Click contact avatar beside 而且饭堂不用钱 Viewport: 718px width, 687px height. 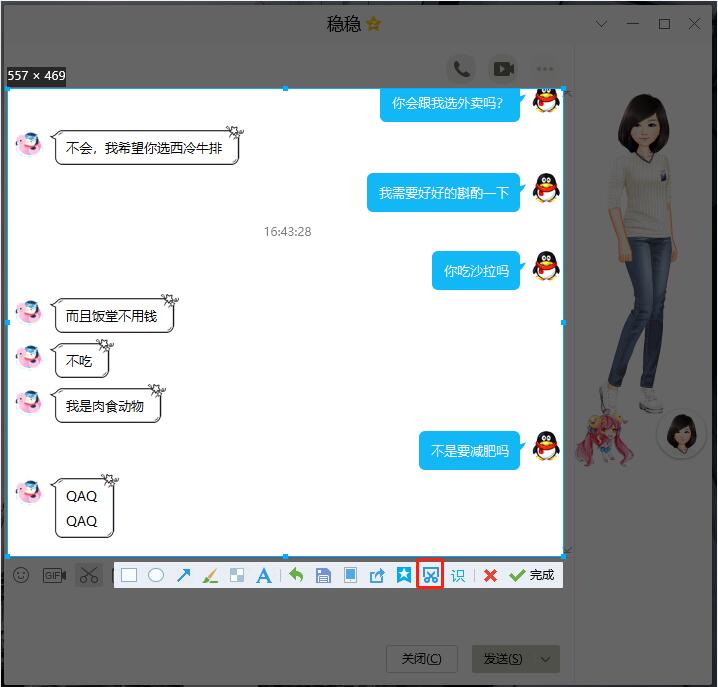click(29, 312)
